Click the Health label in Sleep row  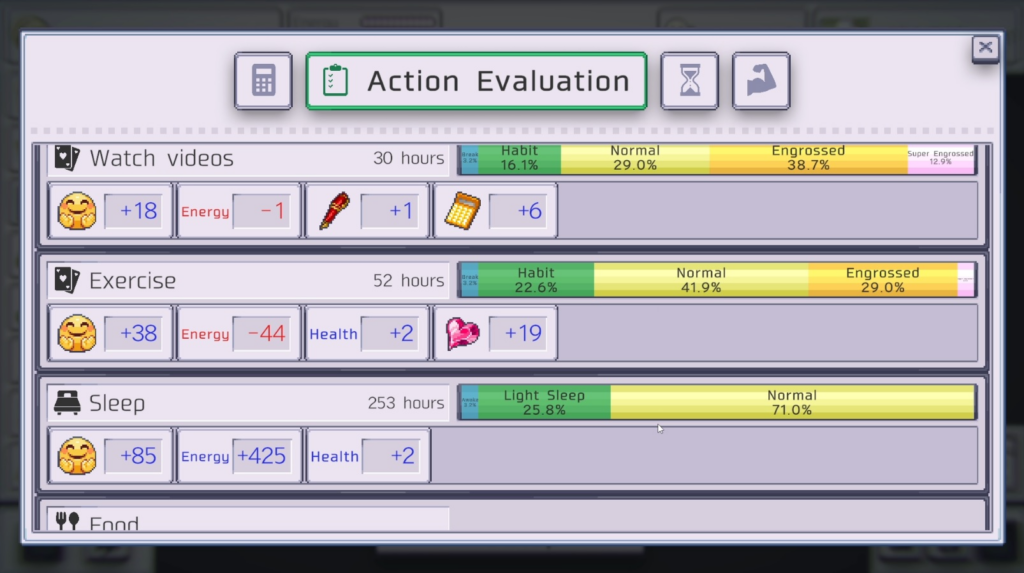tap(334, 457)
